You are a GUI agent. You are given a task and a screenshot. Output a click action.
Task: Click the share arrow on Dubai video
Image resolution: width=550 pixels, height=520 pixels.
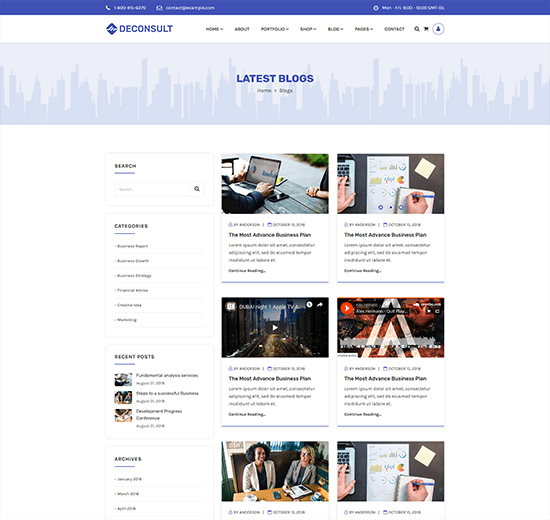coord(320,305)
